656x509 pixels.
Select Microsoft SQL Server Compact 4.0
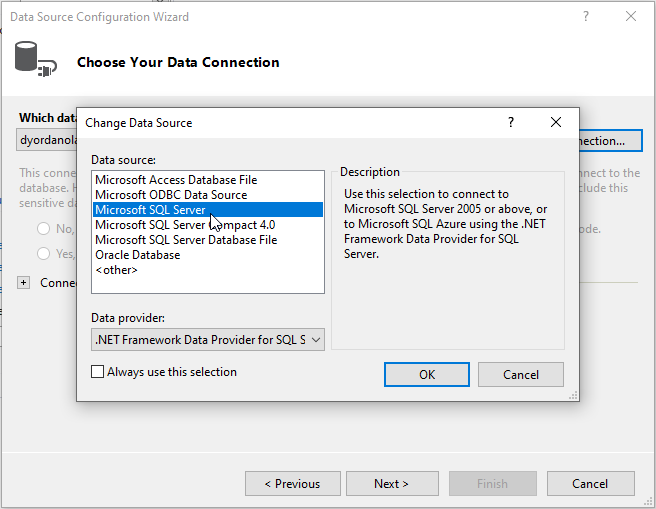(x=185, y=225)
